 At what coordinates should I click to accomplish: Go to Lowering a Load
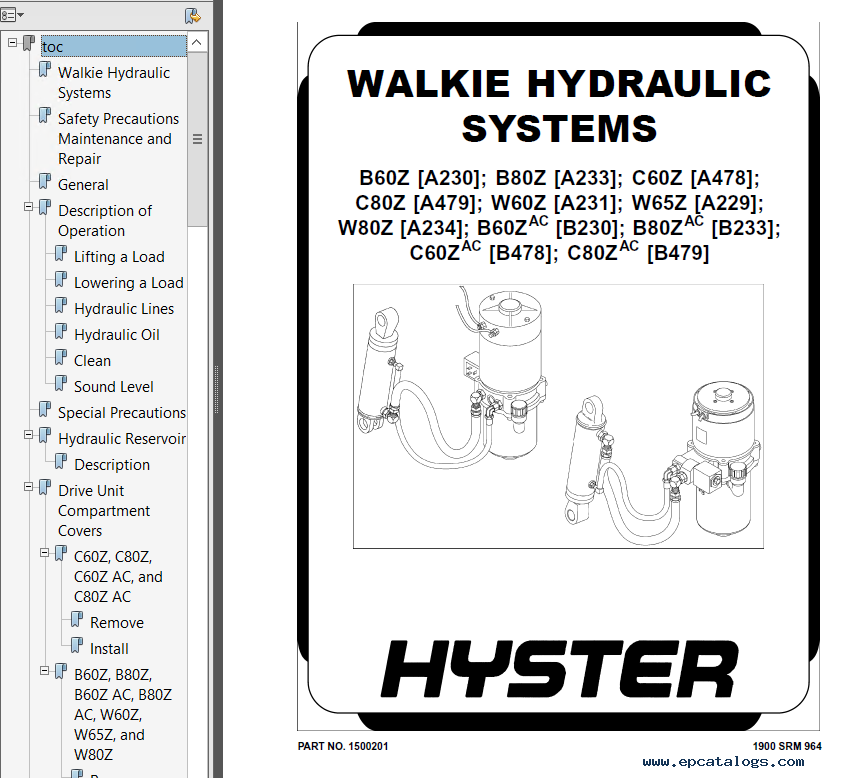129,283
